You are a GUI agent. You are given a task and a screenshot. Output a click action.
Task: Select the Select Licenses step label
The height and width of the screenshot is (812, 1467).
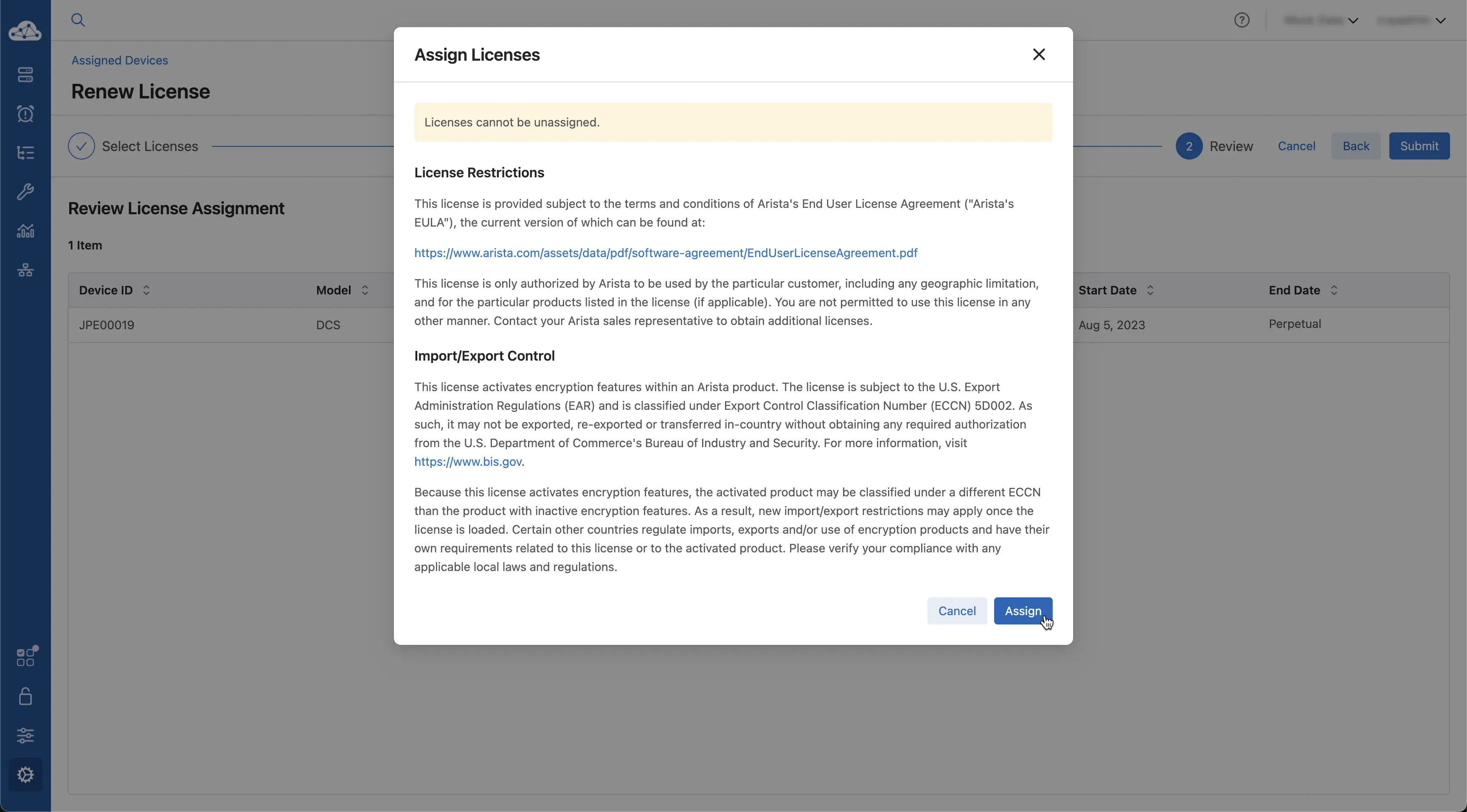pyautogui.click(x=150, y=146)
